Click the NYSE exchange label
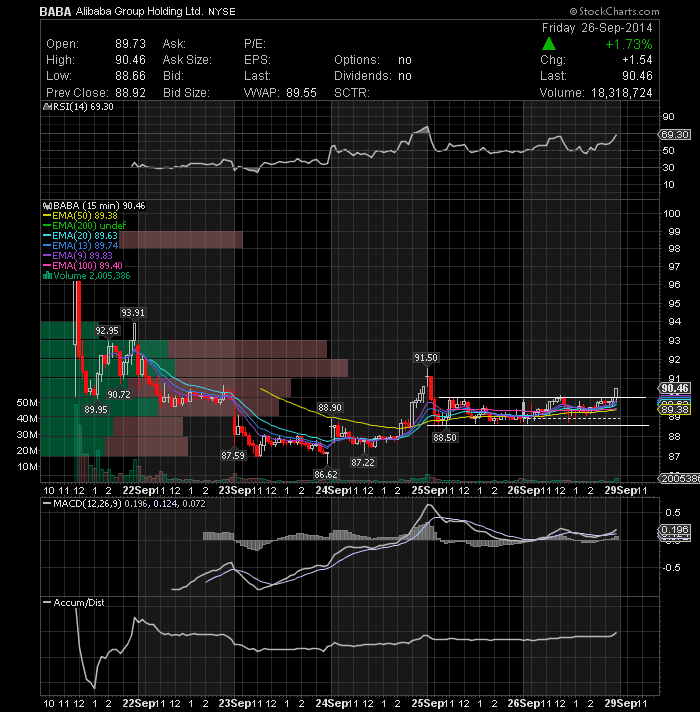Image resolution: width=700 pixels, height=712 pixels. tap(222, 12)
